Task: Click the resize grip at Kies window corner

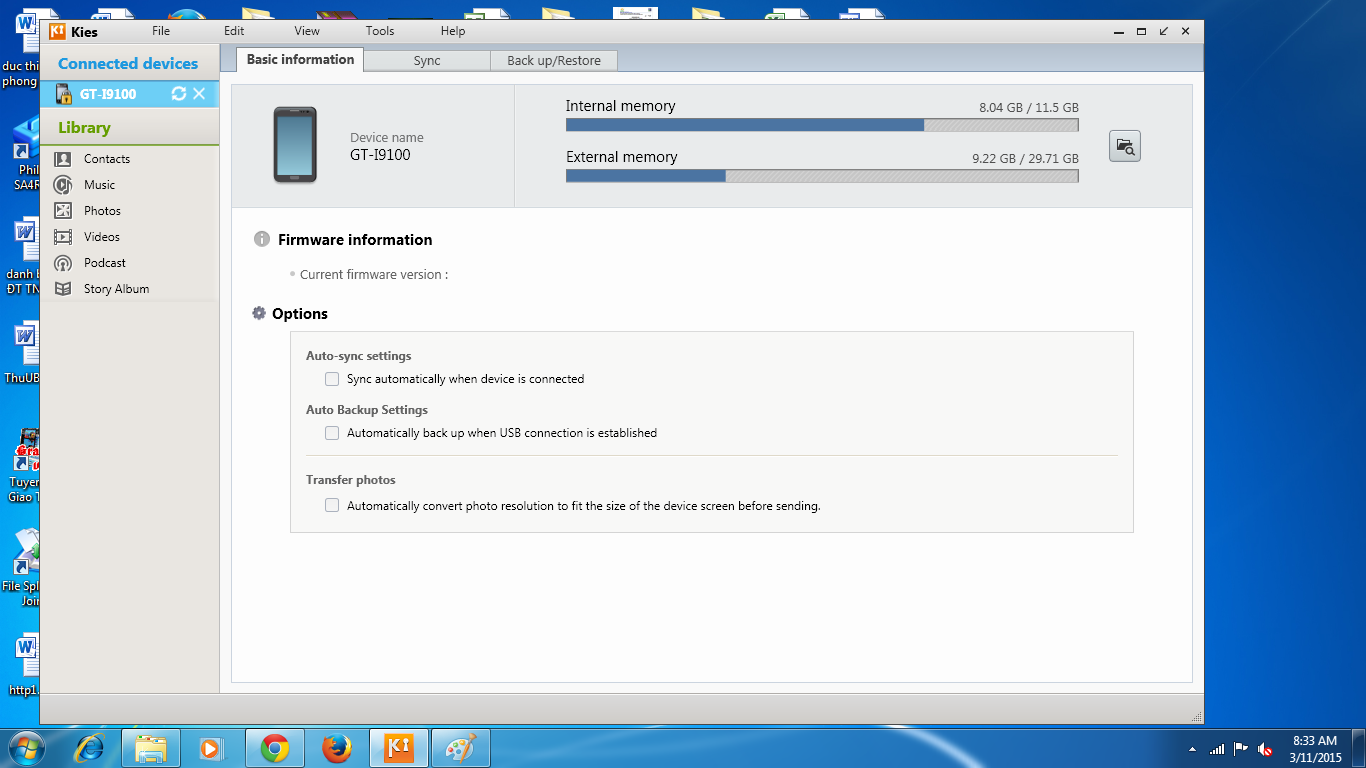Action: (1196, 717)
